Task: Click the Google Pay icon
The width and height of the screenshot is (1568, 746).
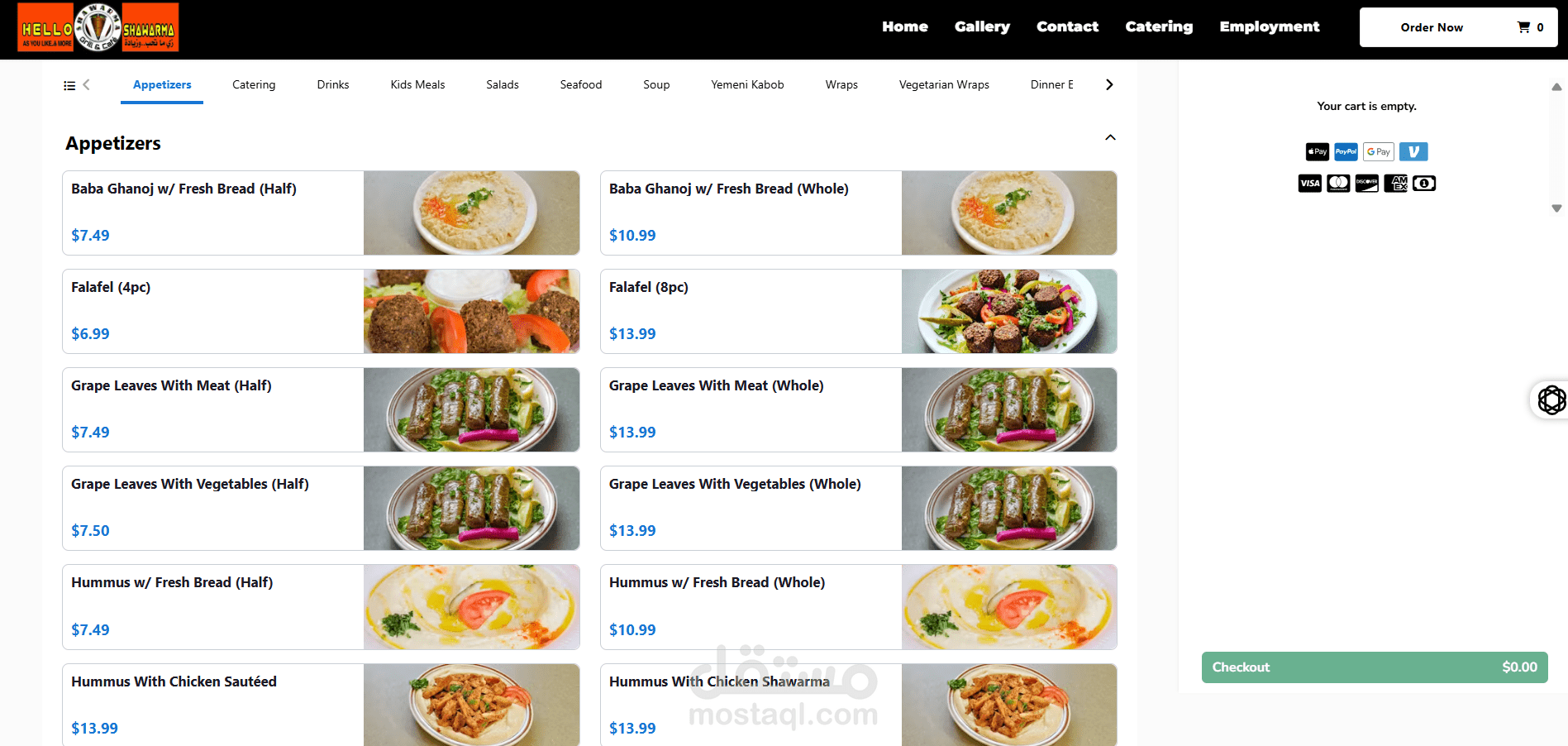Action: [1379, 151]
